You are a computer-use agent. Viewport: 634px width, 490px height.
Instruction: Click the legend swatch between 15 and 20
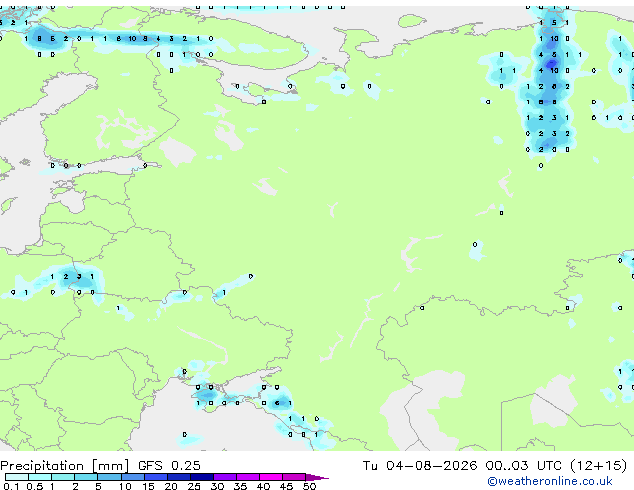coord(156,477)
